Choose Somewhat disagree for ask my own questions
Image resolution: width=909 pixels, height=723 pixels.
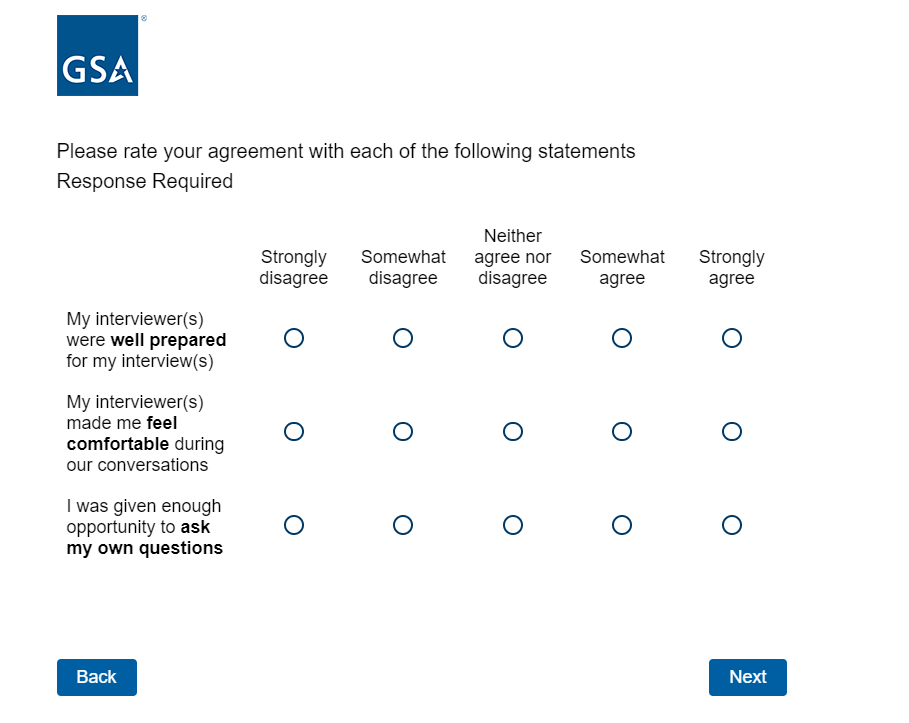coord(403,525)
